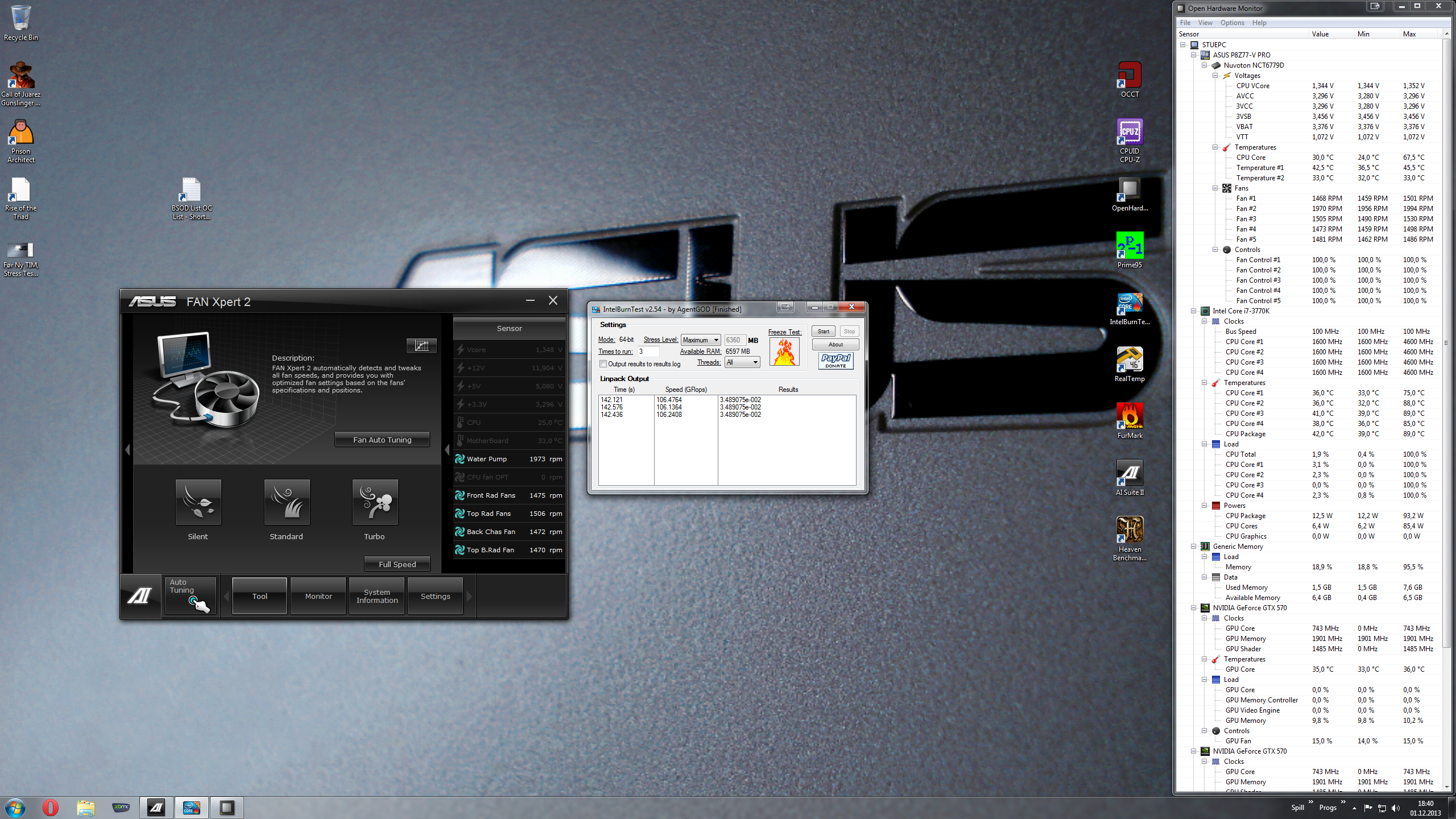This screenshot has height=819, width=1456.
Task: Launch CPUID CPU-Z from desktop
Action: pos(1130,140)
